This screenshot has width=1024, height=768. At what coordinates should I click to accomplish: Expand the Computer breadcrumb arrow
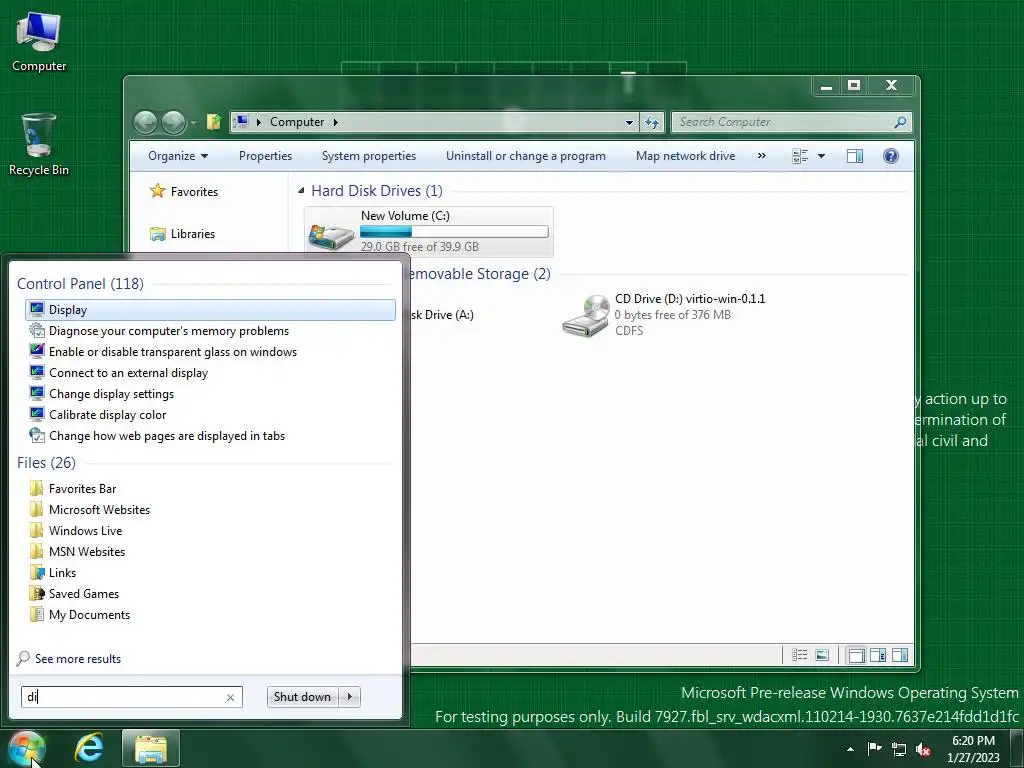(x=336, y=122)
